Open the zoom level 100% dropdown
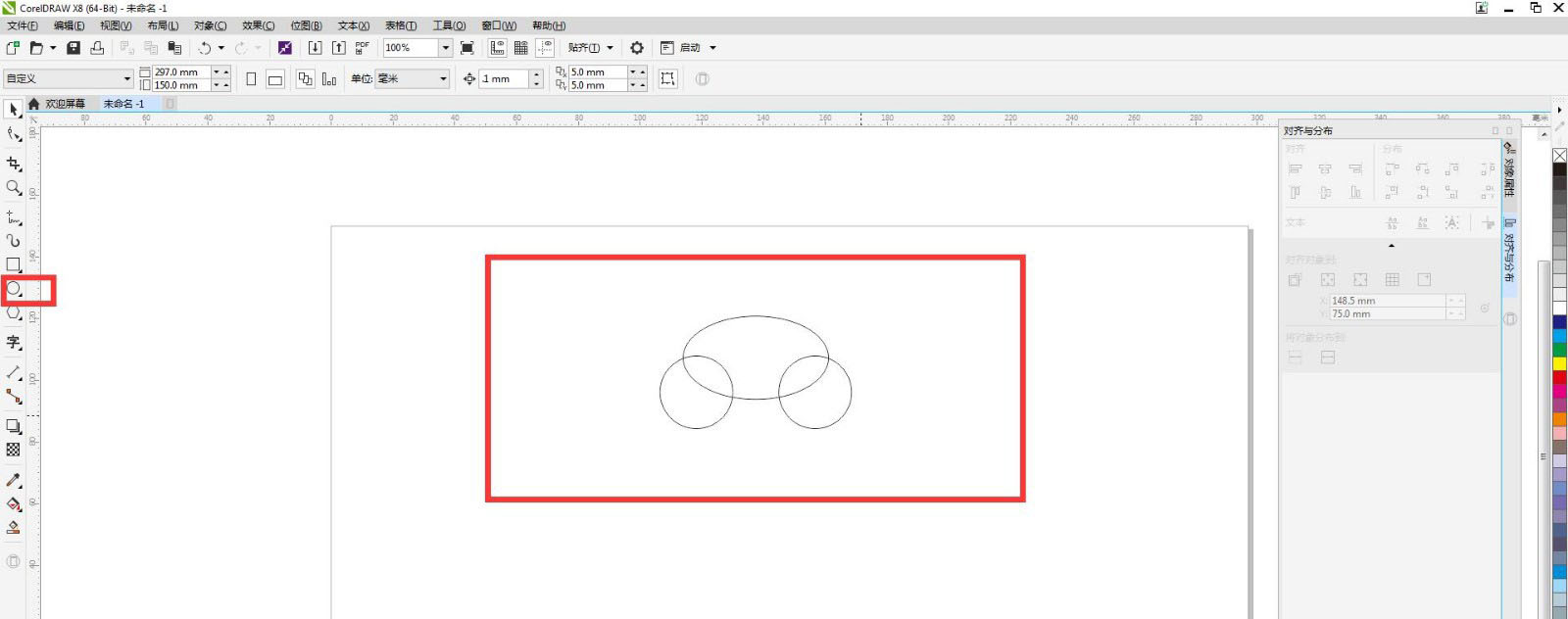 pyautogui.click(x=445, y=48)
